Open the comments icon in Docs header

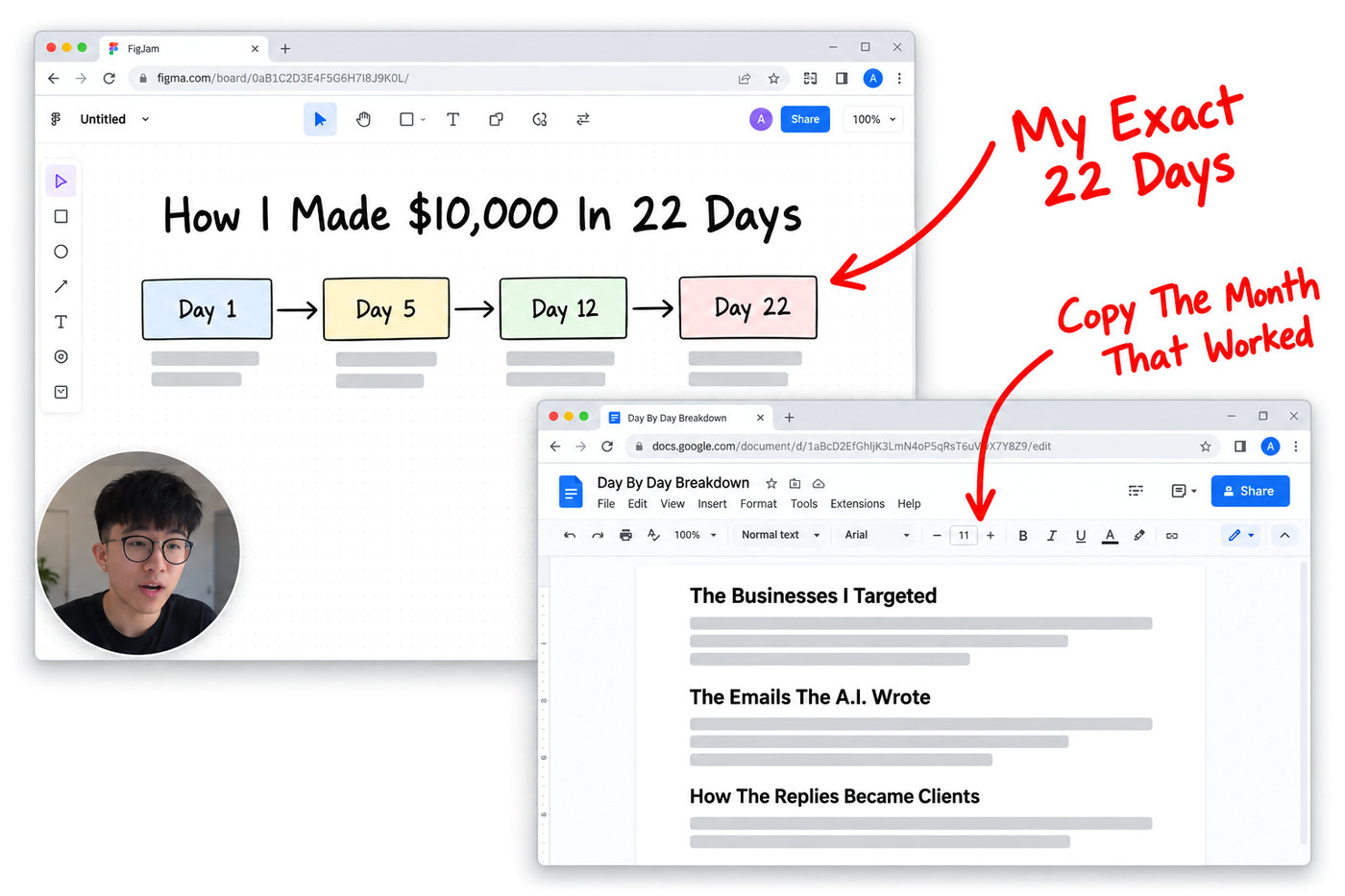pyautogui.click(x=1179, y=491)
